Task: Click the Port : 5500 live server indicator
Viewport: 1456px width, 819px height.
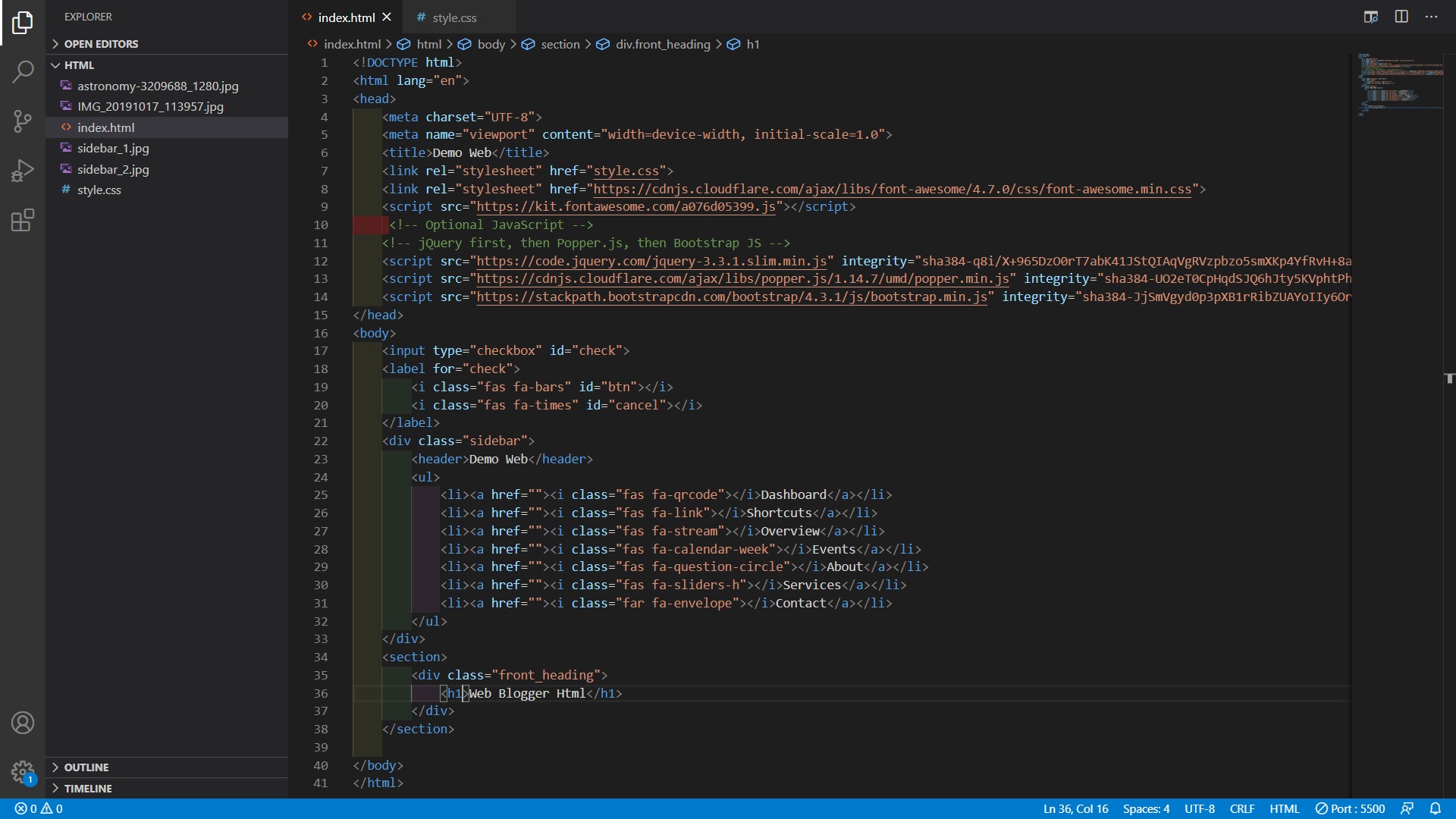Action: point(1350,809)
